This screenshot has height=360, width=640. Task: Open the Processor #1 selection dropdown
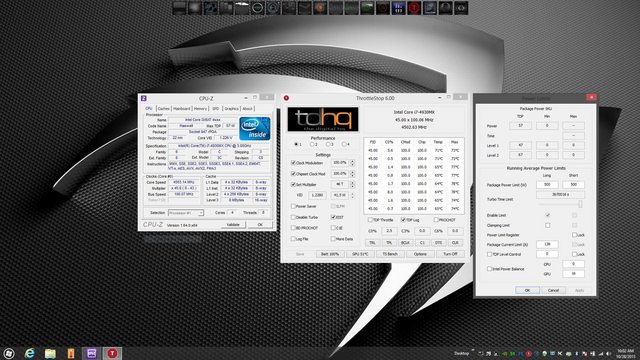(x=186, y=213)
